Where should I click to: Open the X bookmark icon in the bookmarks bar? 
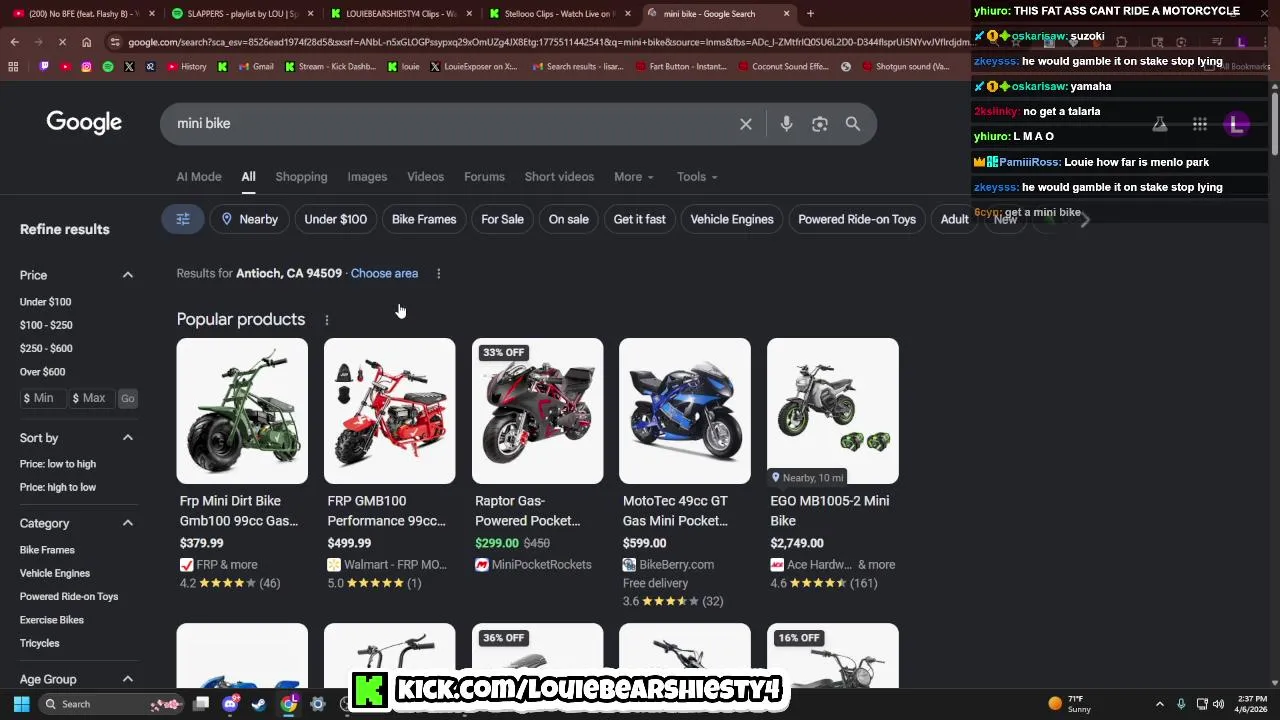(x=129, y=67)
